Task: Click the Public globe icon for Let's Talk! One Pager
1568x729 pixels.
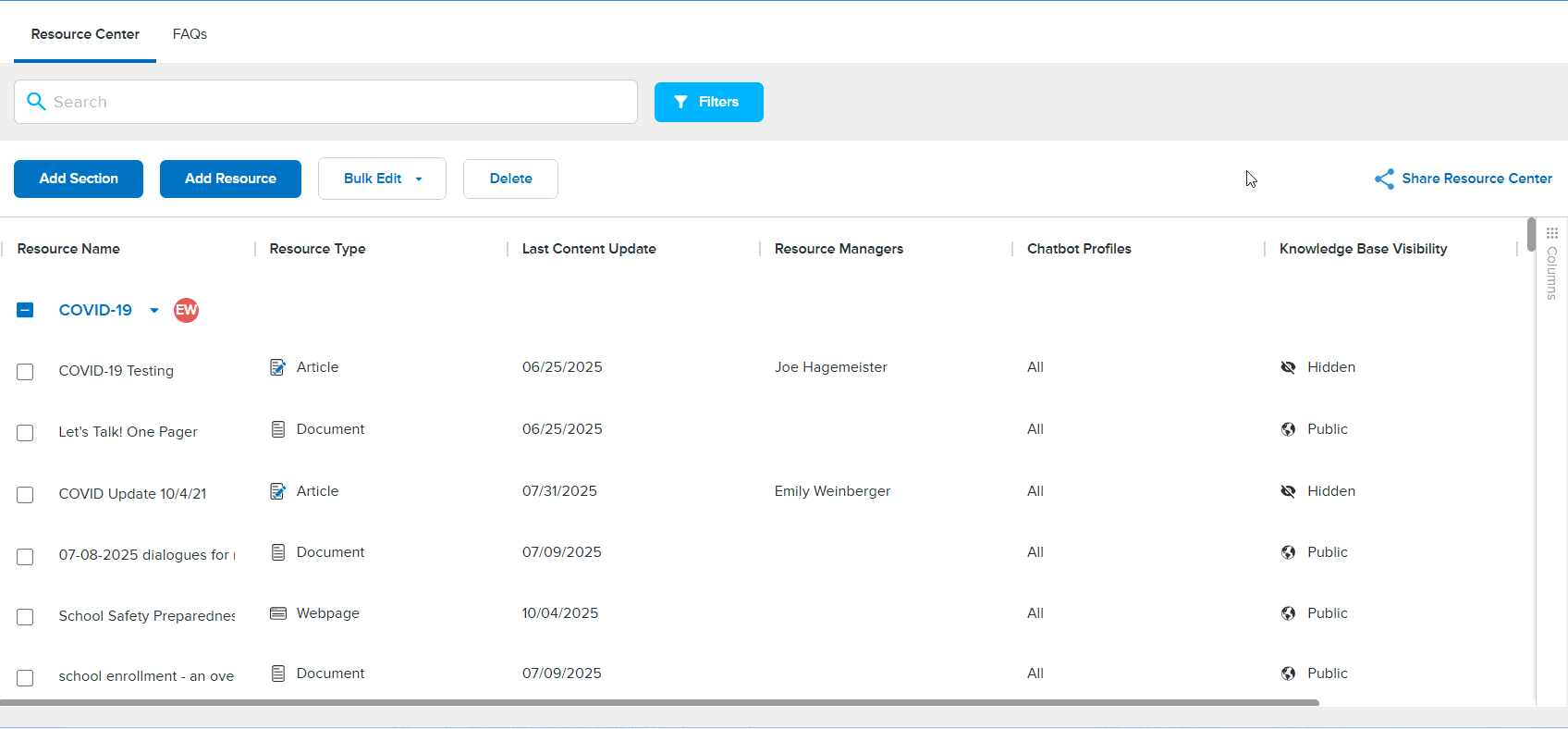Action: coord(1288,429)
